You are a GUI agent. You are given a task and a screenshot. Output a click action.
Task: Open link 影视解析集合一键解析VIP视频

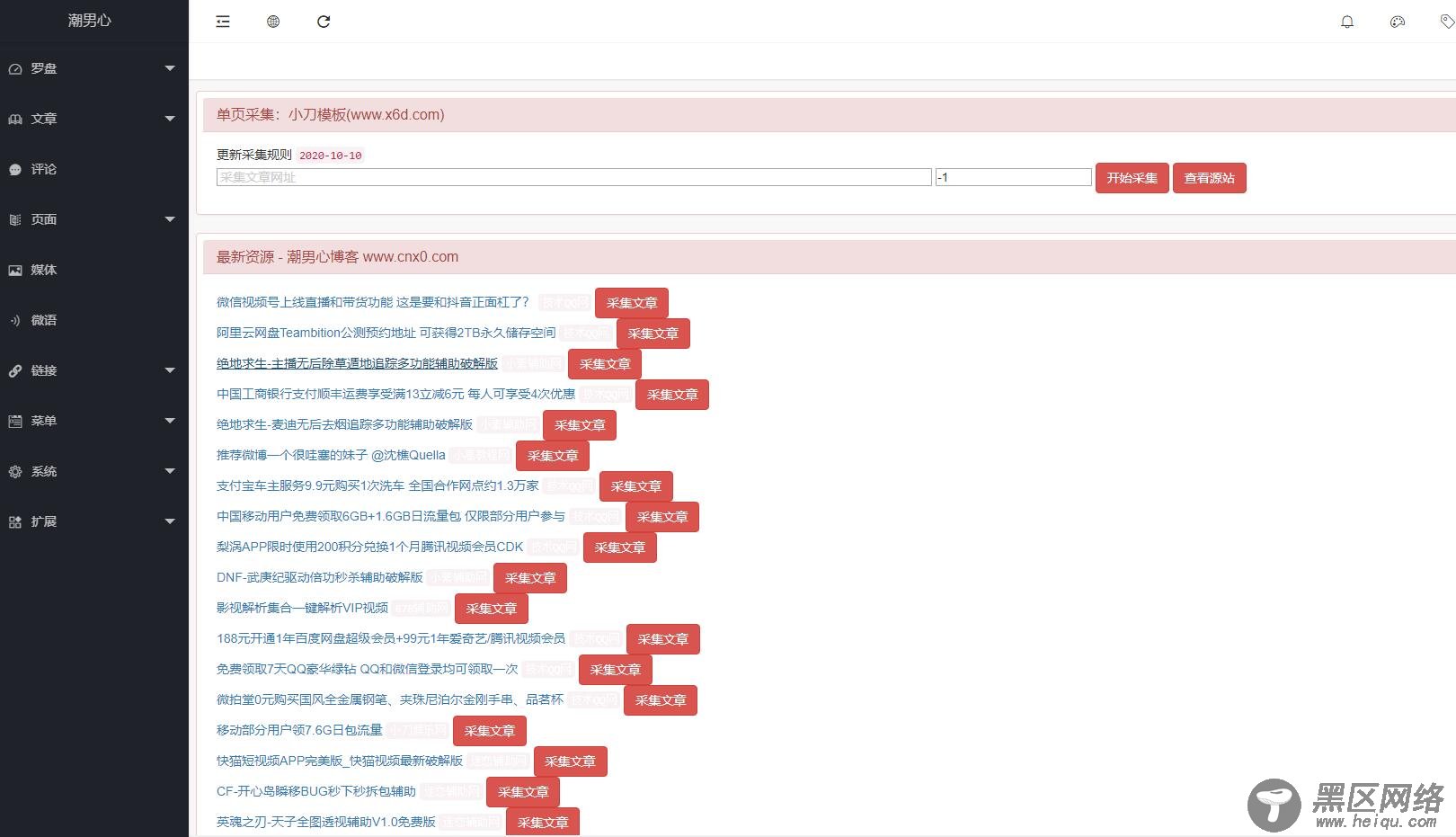click(x=302, y=608)
